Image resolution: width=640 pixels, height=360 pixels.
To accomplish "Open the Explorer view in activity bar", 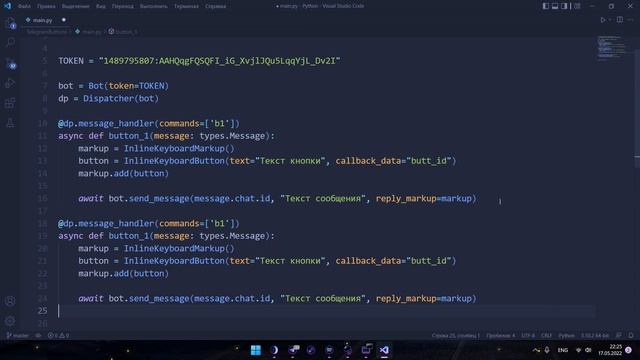I will pyautogui.click(x=10, y=23).
